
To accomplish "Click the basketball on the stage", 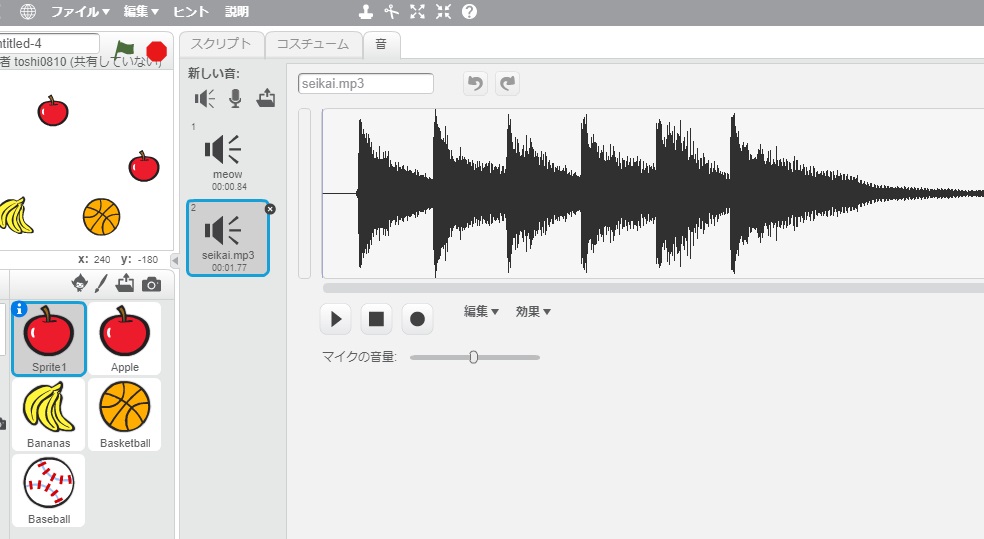I will pyautogui.click(x=101, y=217).
